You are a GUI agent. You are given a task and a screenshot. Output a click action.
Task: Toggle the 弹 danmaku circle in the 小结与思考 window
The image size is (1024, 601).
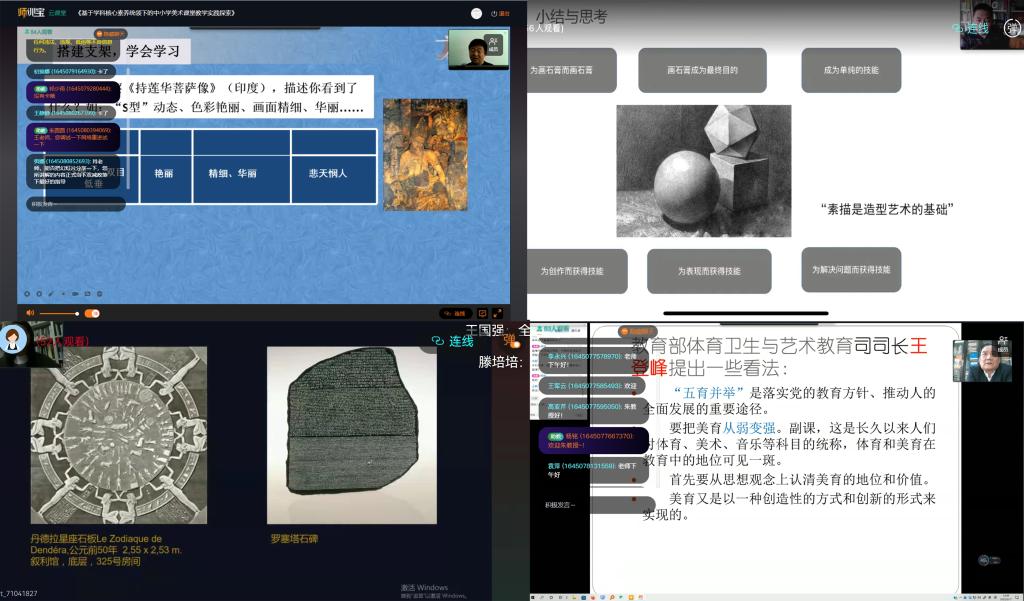1013,29
